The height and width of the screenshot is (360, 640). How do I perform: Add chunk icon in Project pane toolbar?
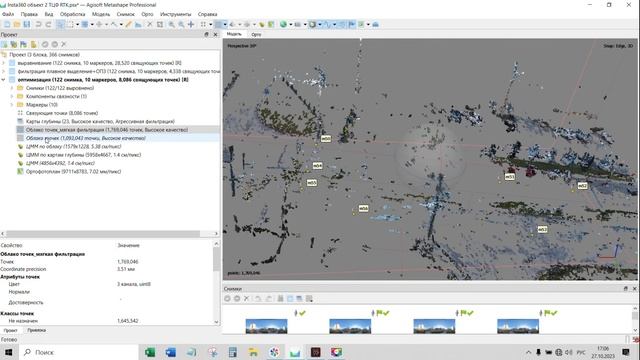[4, 44]
